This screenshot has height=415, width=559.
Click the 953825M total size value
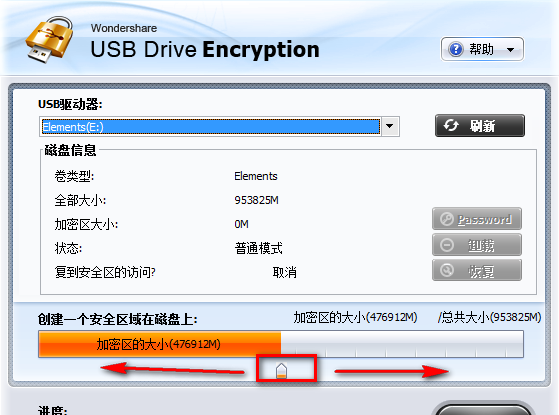click(256, 200)
